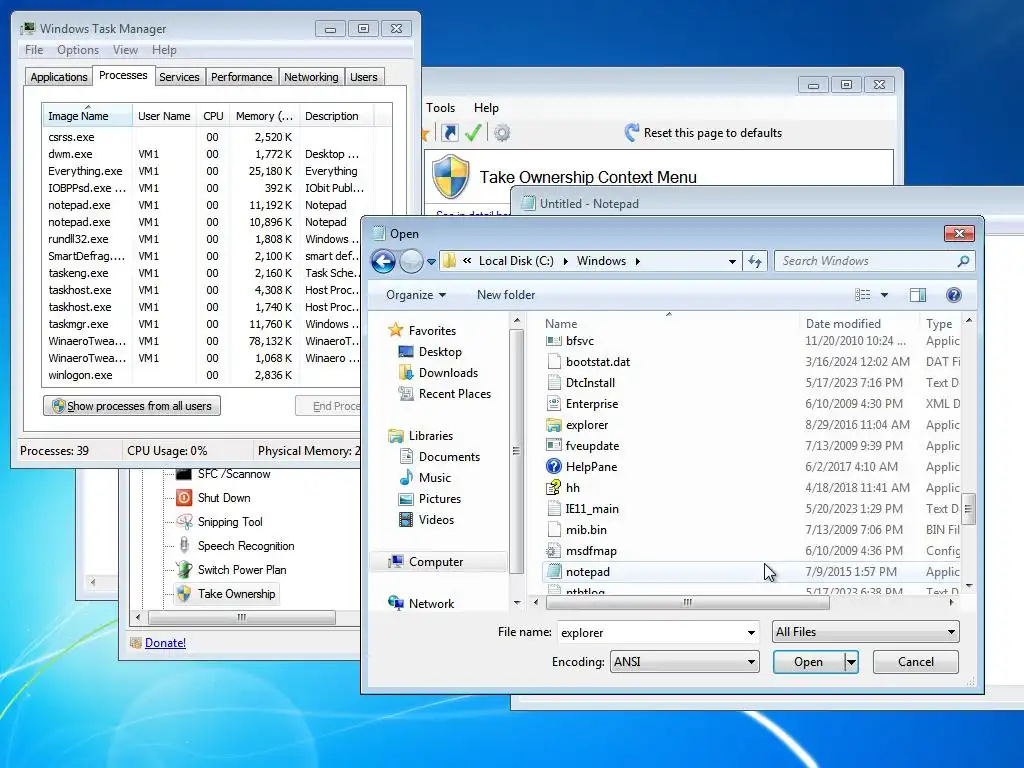Click the Donate! link
1024x768 pixels.
tap(165, 643)
